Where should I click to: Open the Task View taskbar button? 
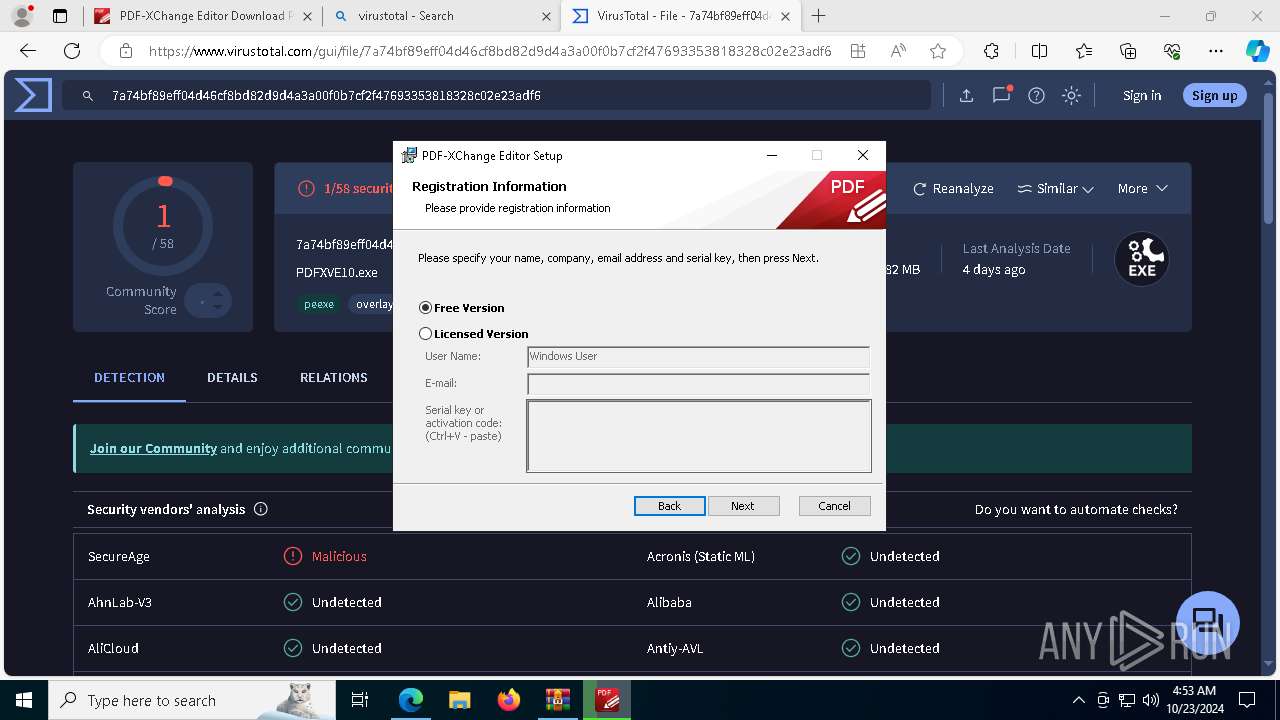[361, 700]
